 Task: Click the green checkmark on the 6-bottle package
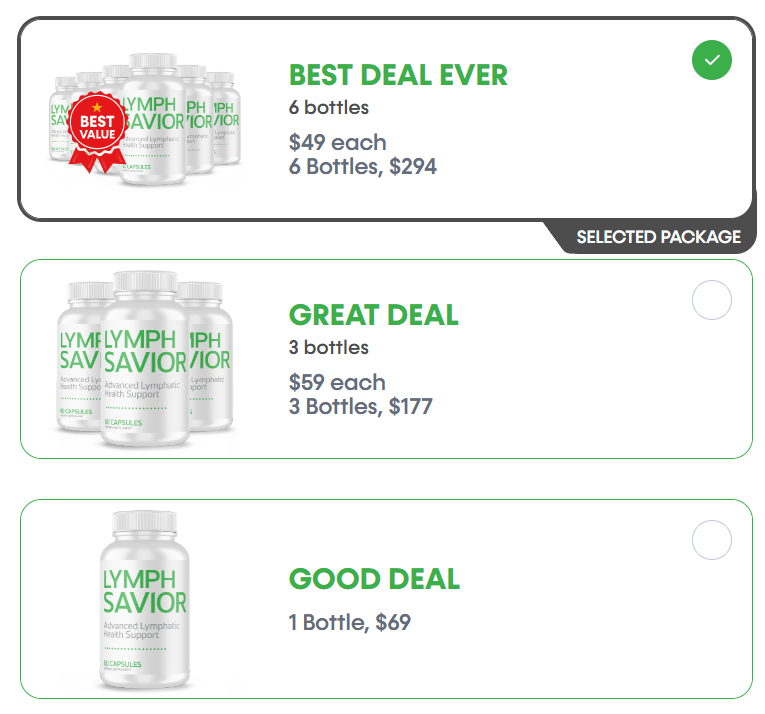[711, 60]
